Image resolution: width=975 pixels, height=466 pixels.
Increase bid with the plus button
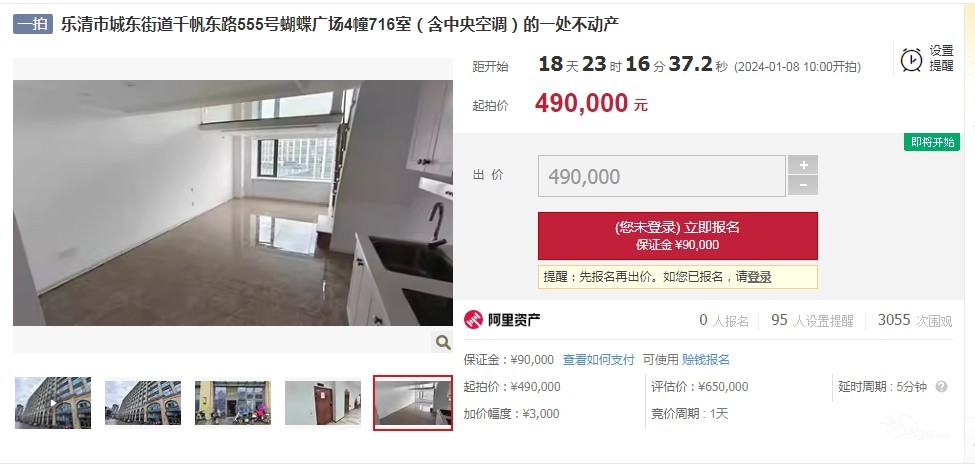click(803, 165)
